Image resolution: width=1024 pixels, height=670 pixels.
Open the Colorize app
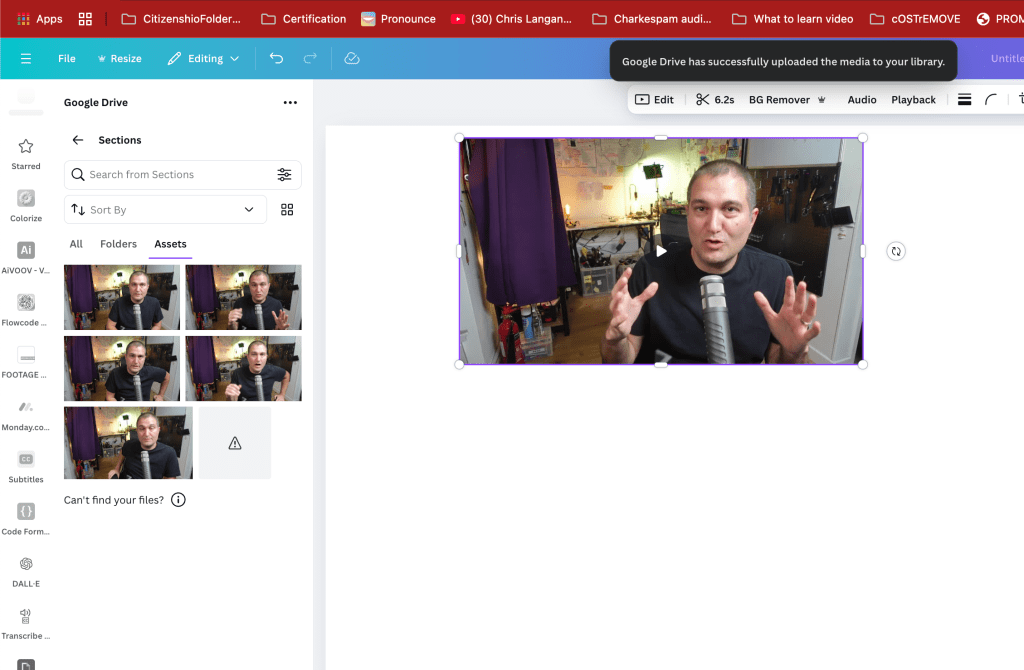[x=25, y=206]
